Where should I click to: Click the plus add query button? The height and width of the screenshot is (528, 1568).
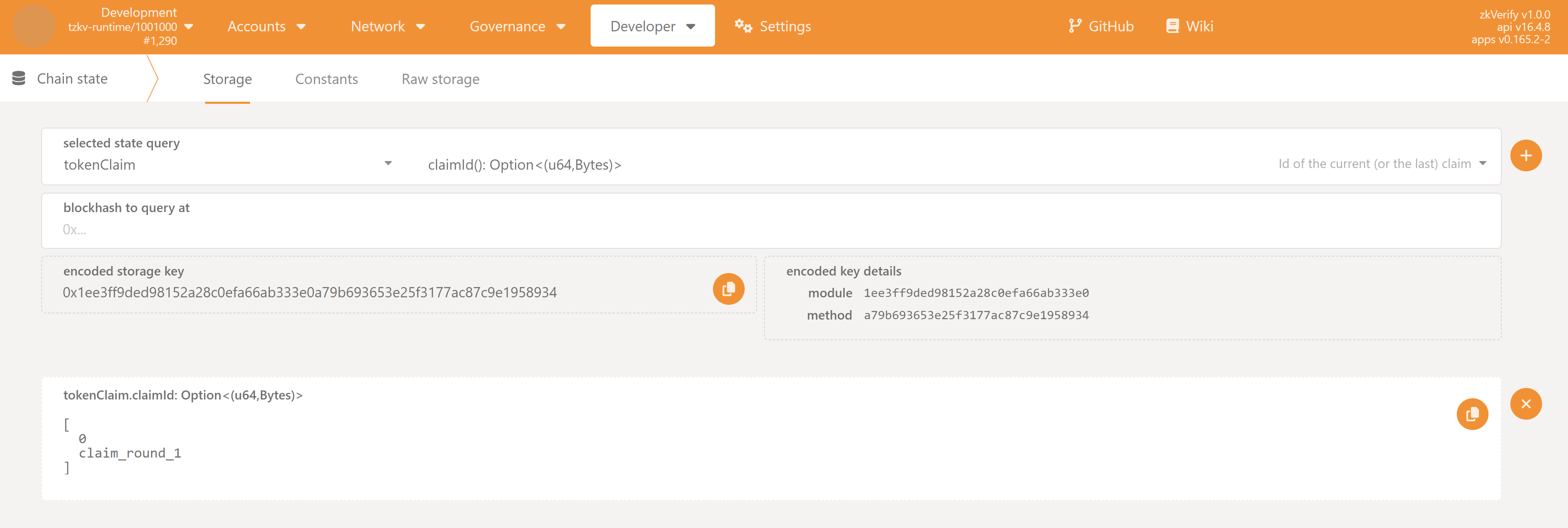1525,156
